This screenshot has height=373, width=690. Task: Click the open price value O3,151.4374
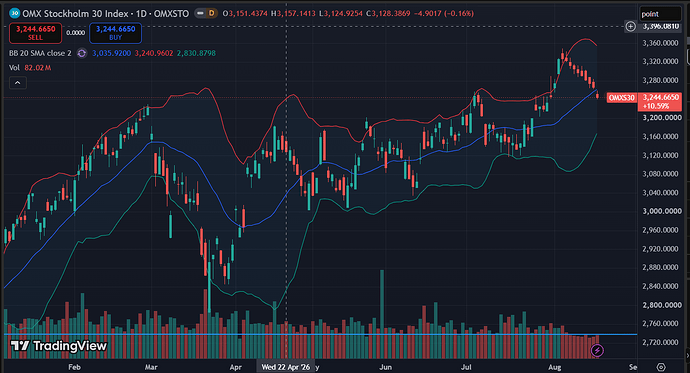(x=245, y=14)
